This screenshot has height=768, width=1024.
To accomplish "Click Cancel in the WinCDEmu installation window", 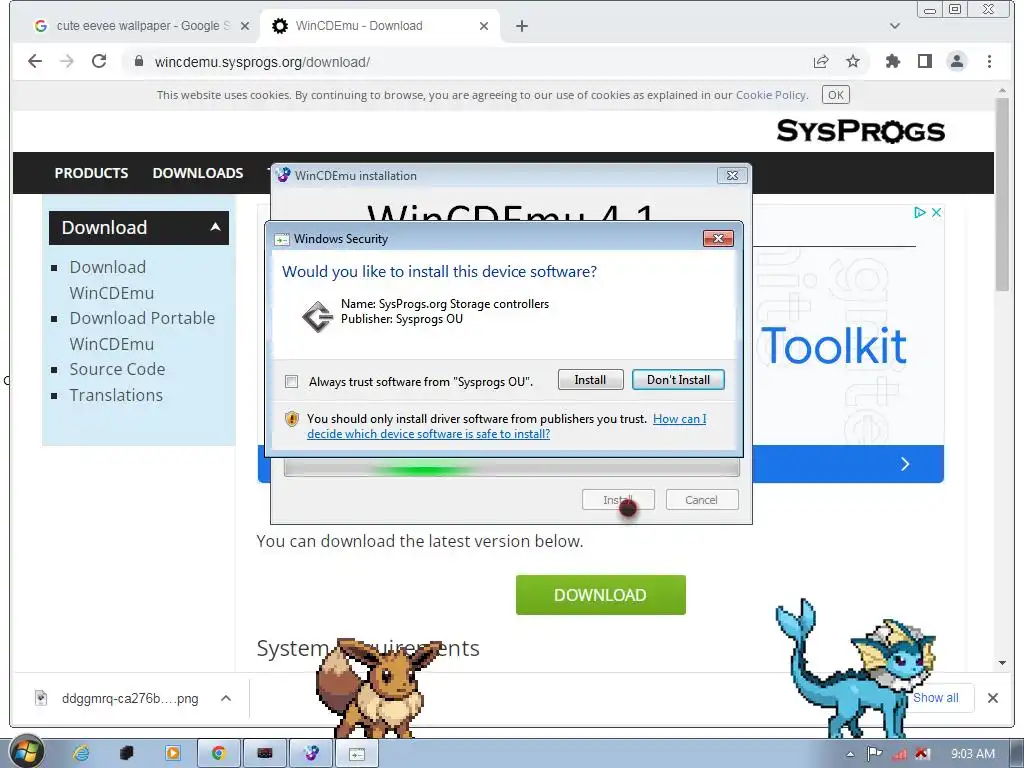I will click(x=702, y=500).
